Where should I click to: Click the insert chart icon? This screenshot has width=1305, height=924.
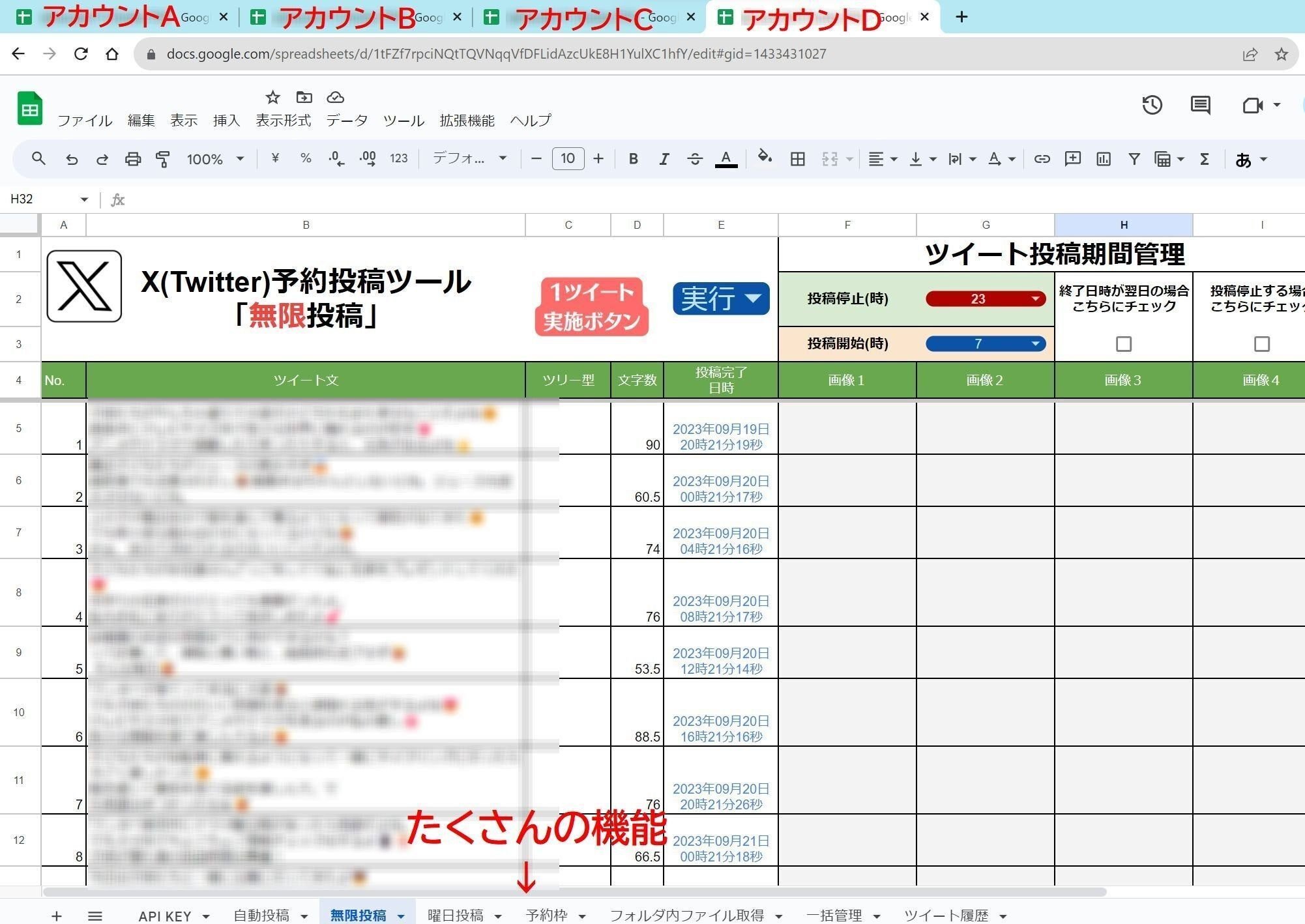point(1104,158)
